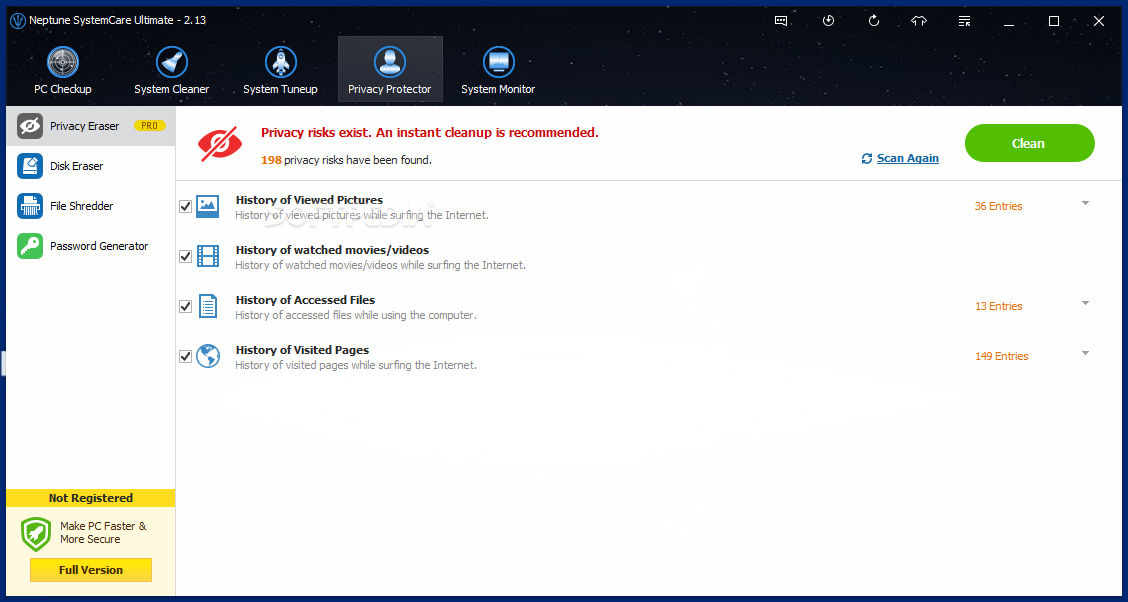Uncheck History of watched movies/videos checkbox
This screenshot has width=1128, height=602.
(186, 256)
